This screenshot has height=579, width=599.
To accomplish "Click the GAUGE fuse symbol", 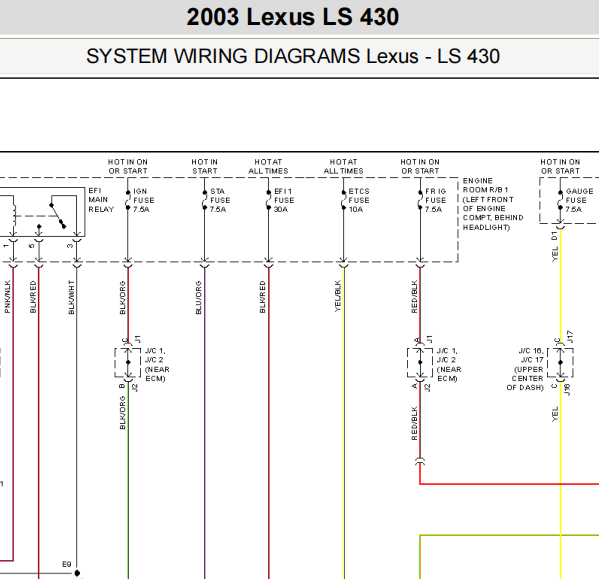I will 560,200.
